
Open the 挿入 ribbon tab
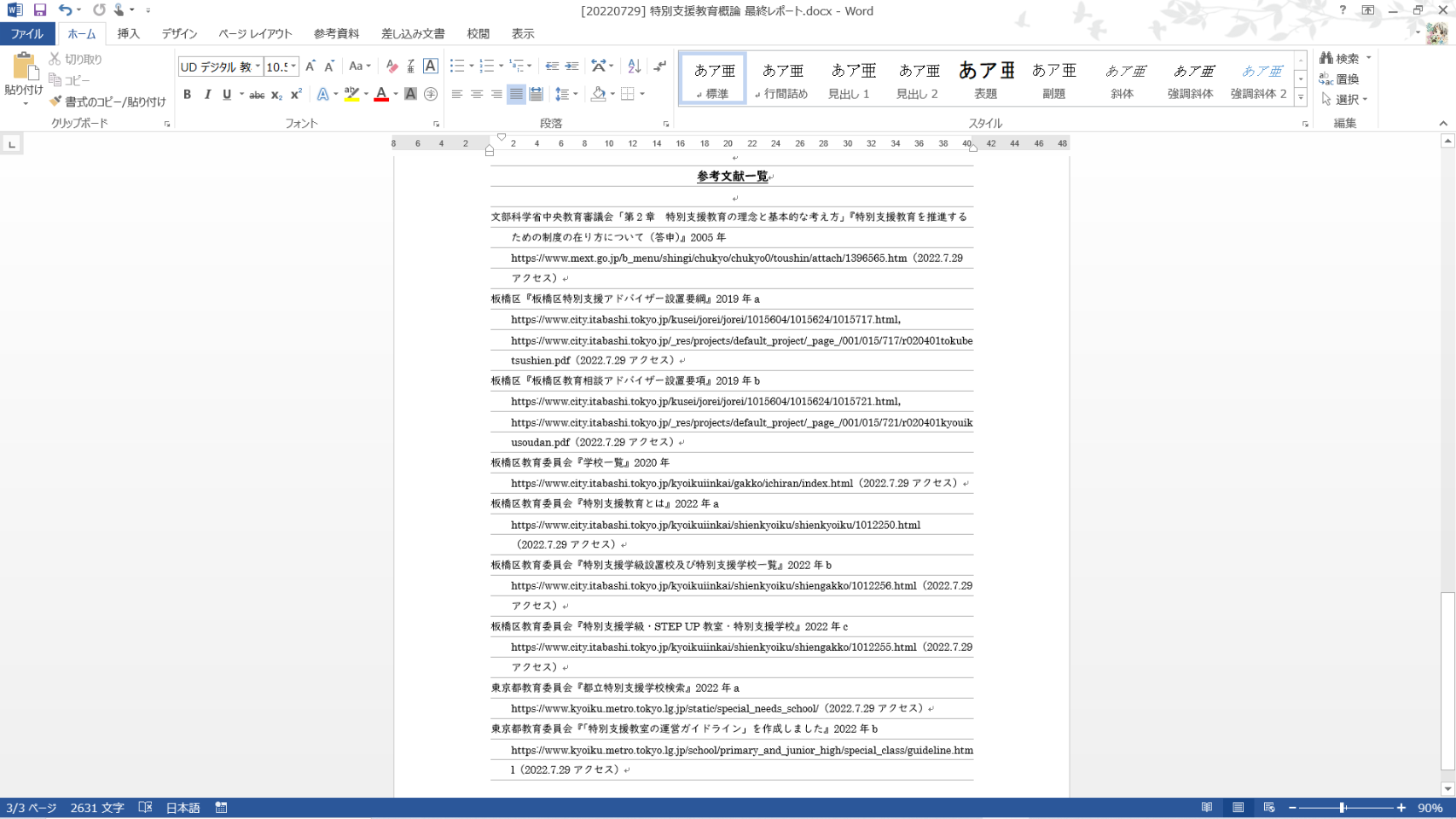point(128,34)
